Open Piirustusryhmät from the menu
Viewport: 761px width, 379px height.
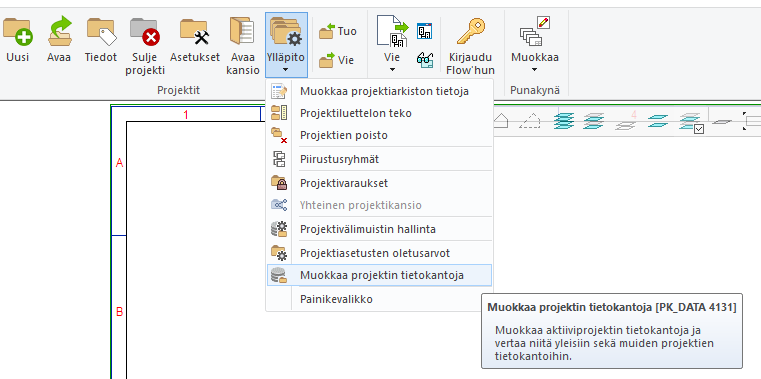point(379,159)
